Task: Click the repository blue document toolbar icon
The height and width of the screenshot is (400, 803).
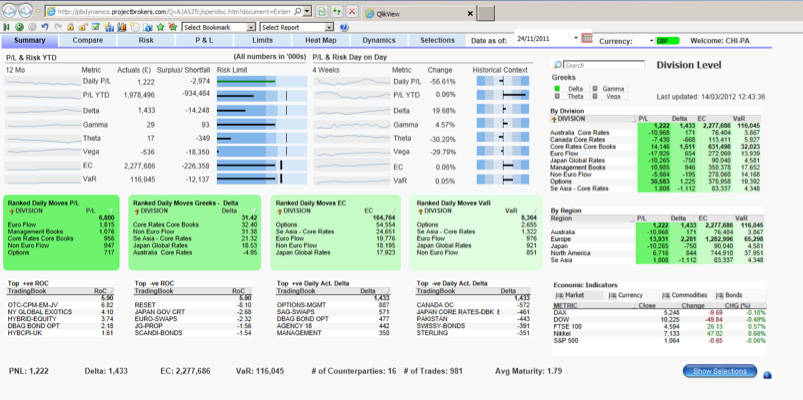Action: tap(147, 27)
